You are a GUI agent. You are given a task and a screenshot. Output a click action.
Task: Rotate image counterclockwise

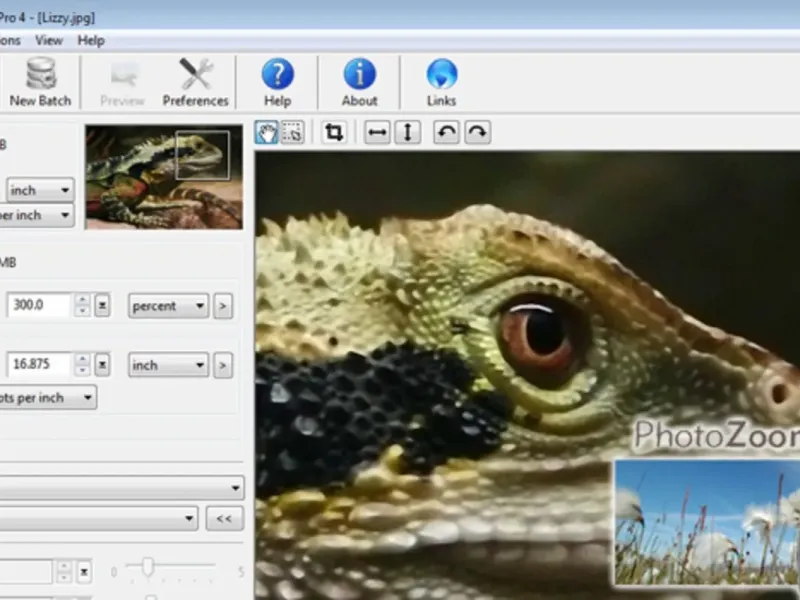(446, 133)
